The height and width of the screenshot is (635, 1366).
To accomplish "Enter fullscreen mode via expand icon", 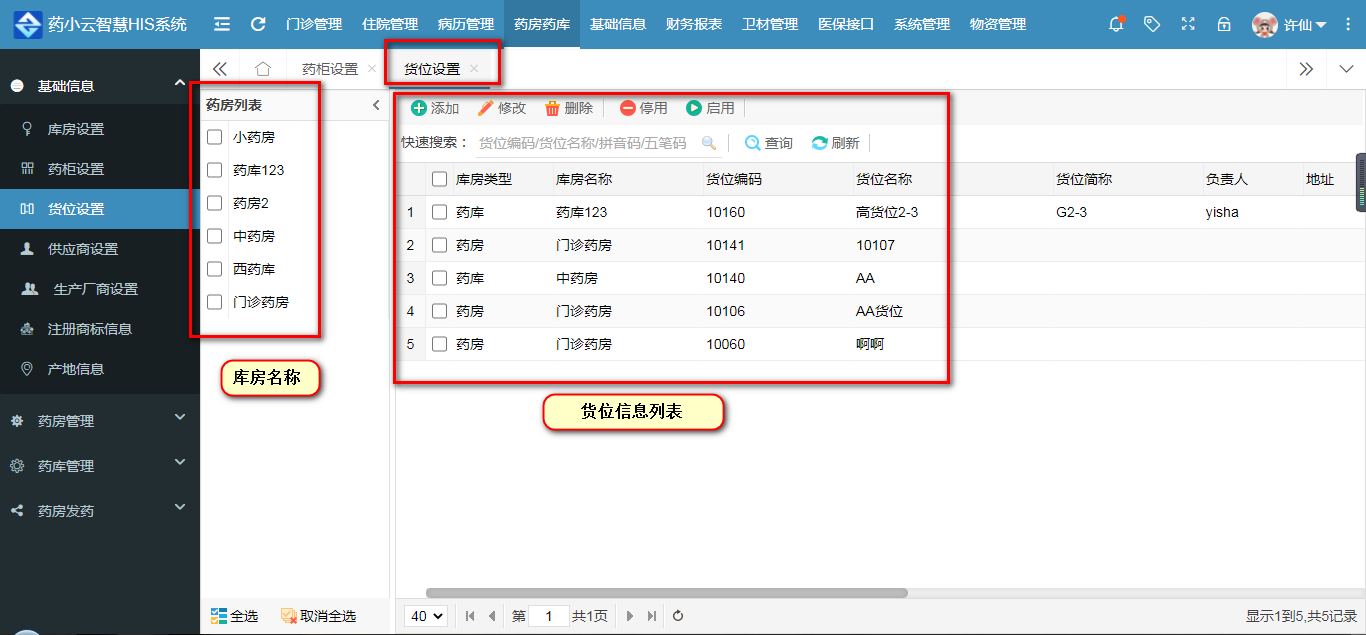I will (1188, 24).
